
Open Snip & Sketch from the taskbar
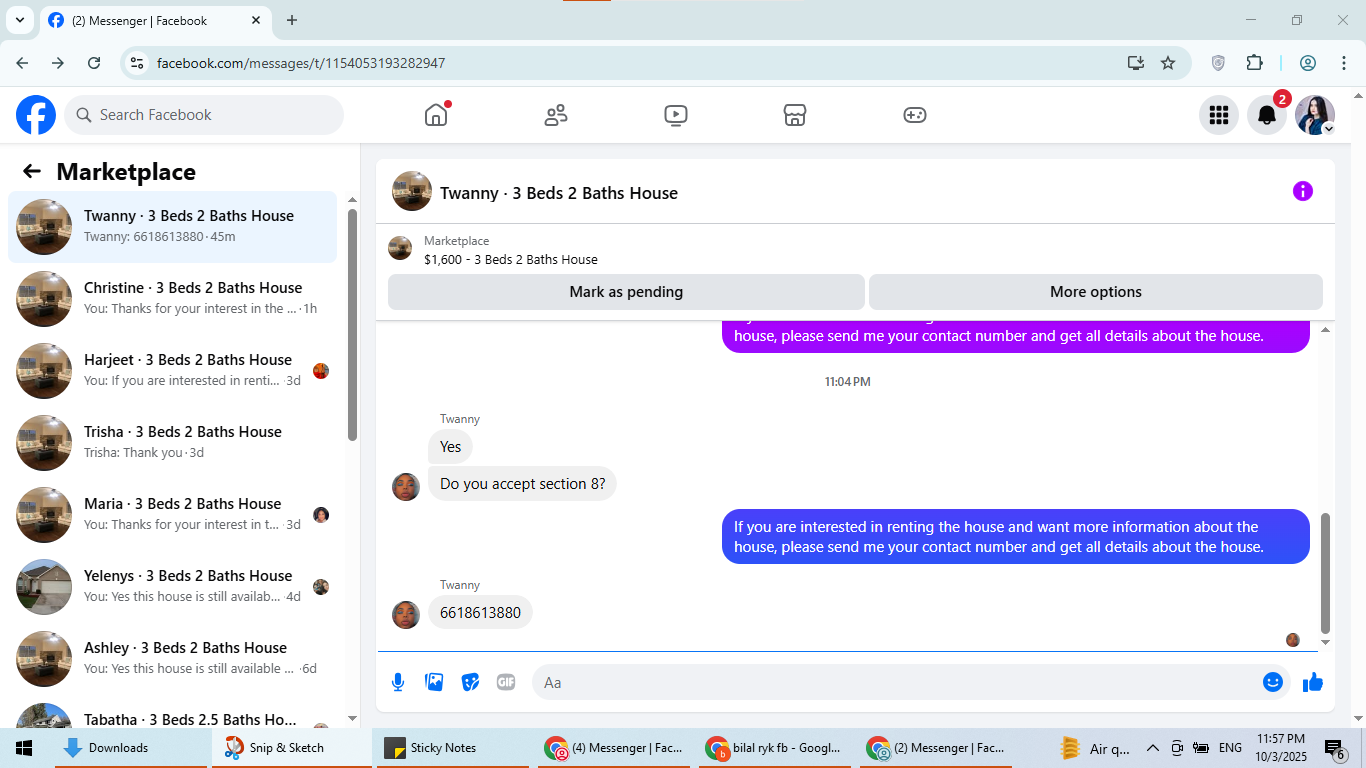292,748
